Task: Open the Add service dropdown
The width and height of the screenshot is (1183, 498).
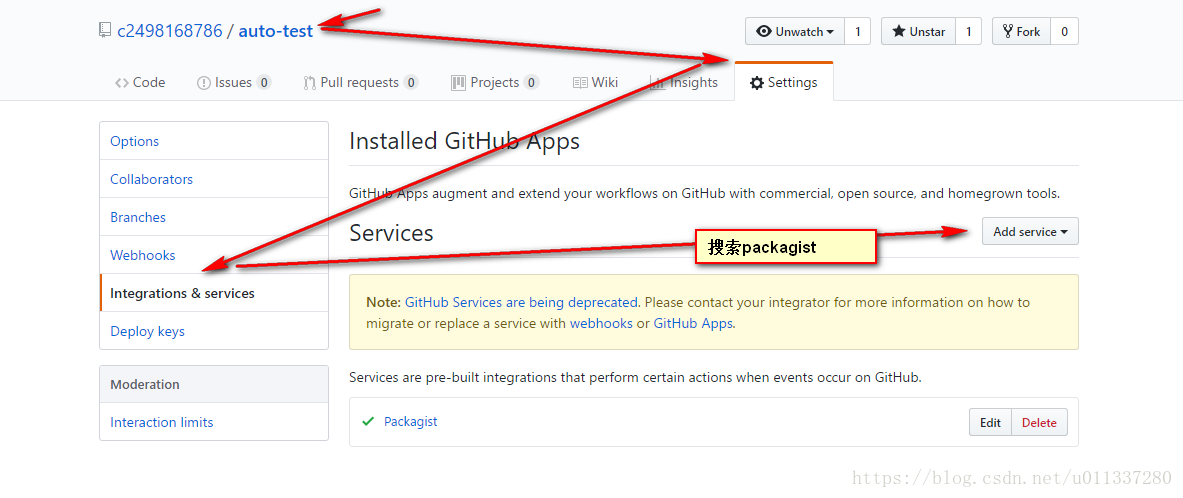Action: click(1030, 232)
